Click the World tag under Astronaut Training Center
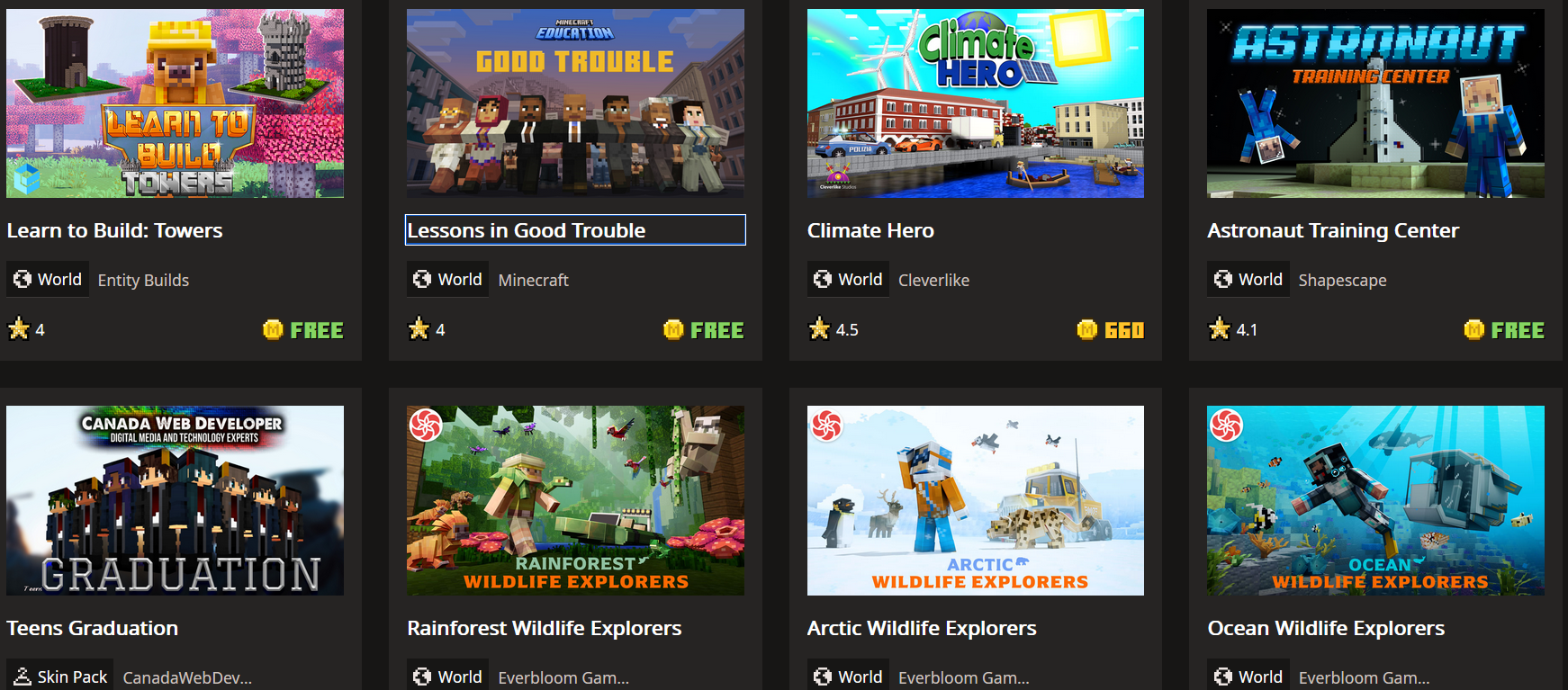Image resolution: width=1568 pixels, height=690 pixels. click(x=1248, y=280)
